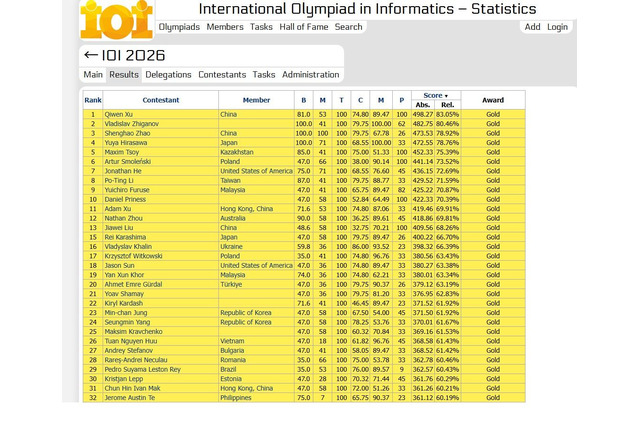Open member Taiwan
The image size is (640, 426).
tap(230, 180)
